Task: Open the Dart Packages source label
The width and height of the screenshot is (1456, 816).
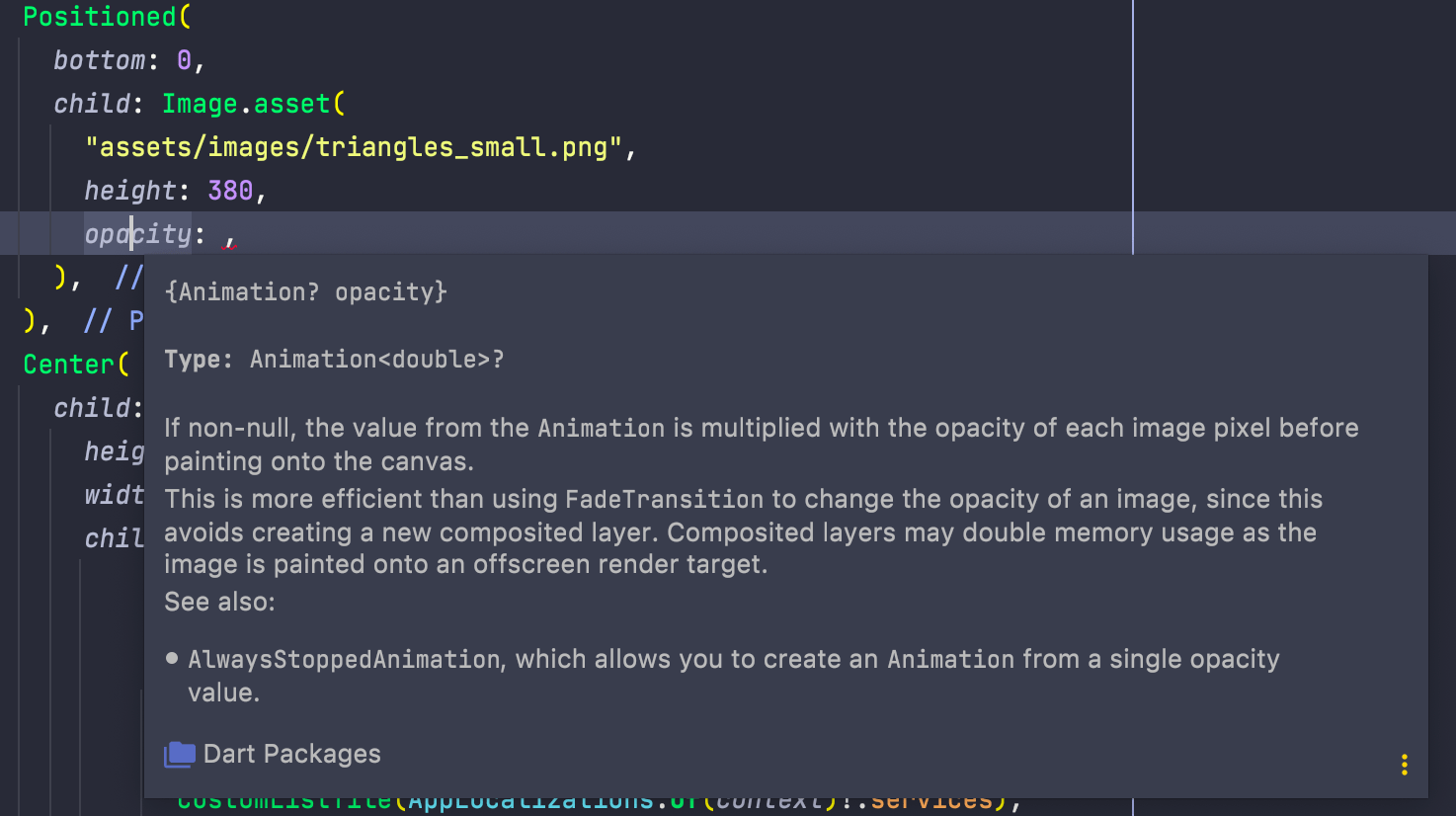Action: 291,754
